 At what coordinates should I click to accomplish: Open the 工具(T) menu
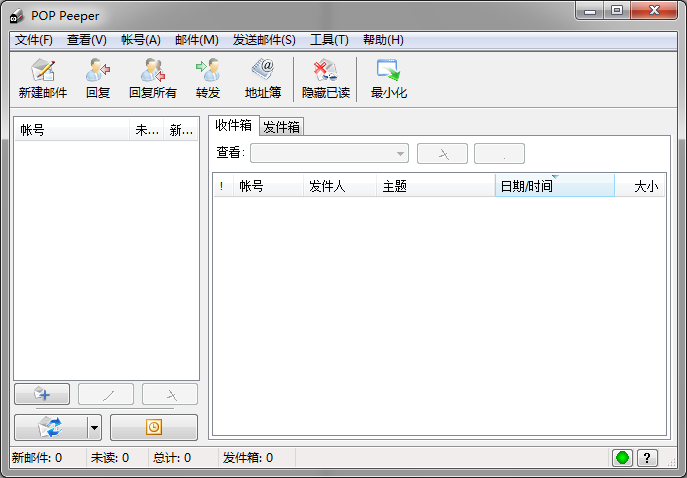[x=329, y=40]
